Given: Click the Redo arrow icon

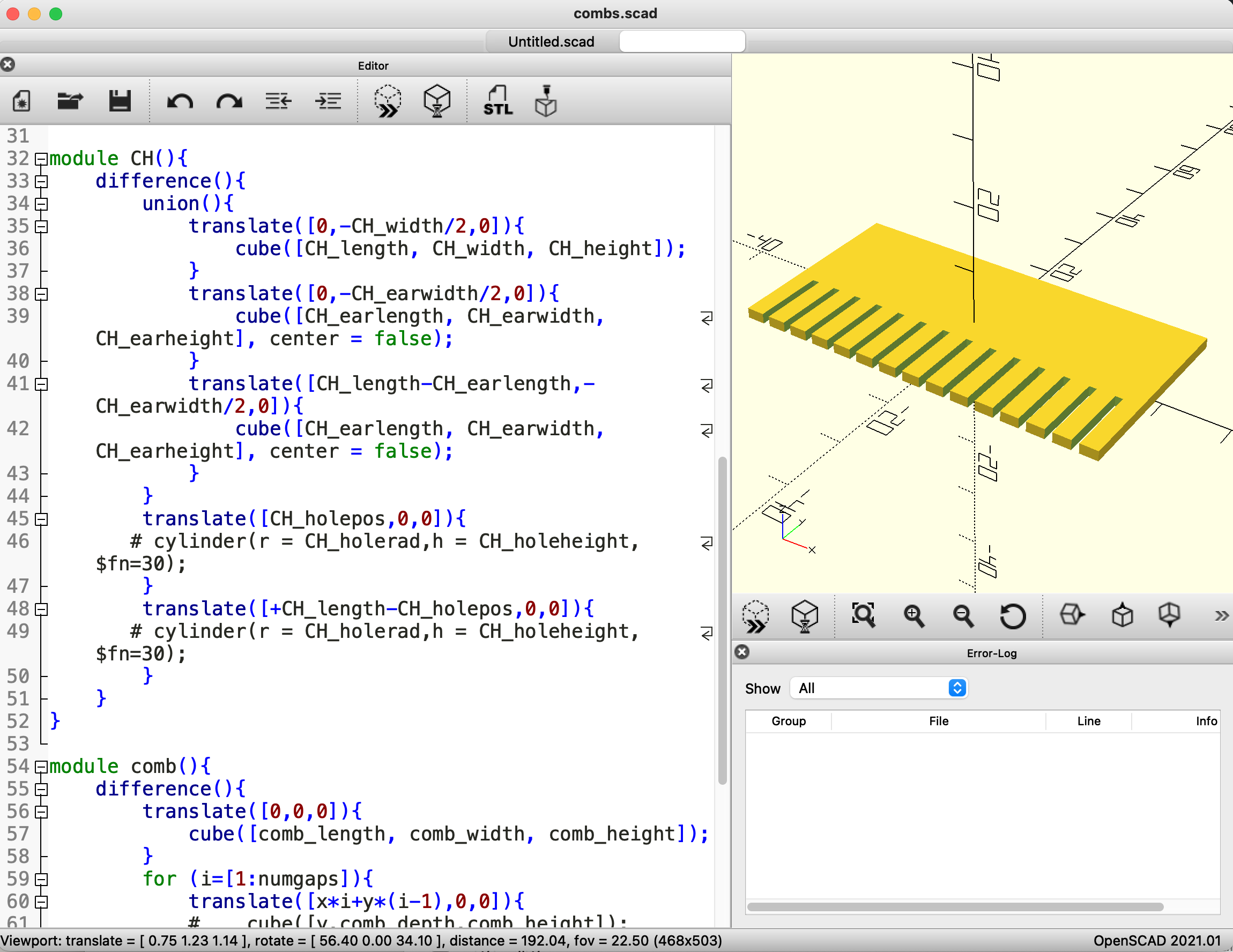Looking at the screenshot, I should coord(229,102).
